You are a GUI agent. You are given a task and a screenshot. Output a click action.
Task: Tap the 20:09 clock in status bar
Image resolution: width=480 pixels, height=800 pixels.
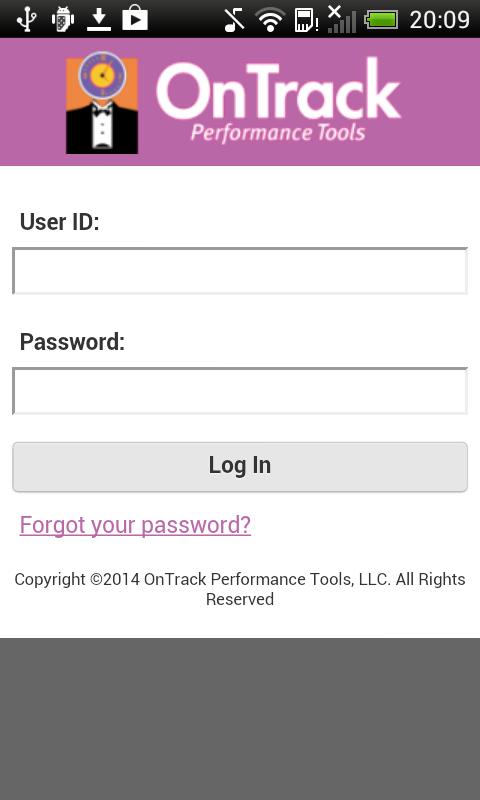point(439,20)
